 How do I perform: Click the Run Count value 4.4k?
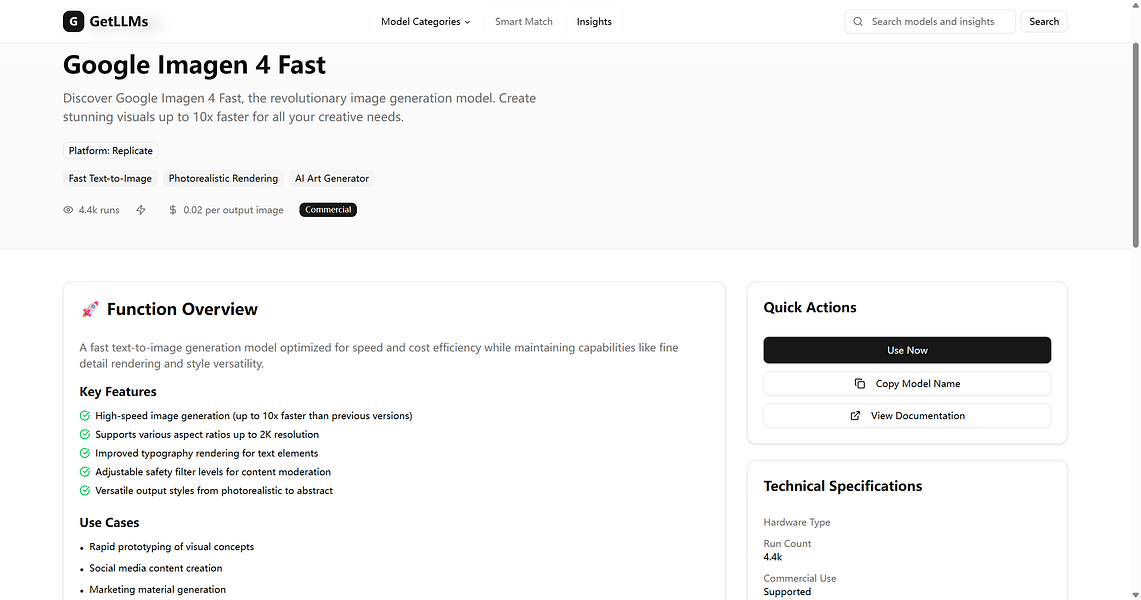pos(773,558)
